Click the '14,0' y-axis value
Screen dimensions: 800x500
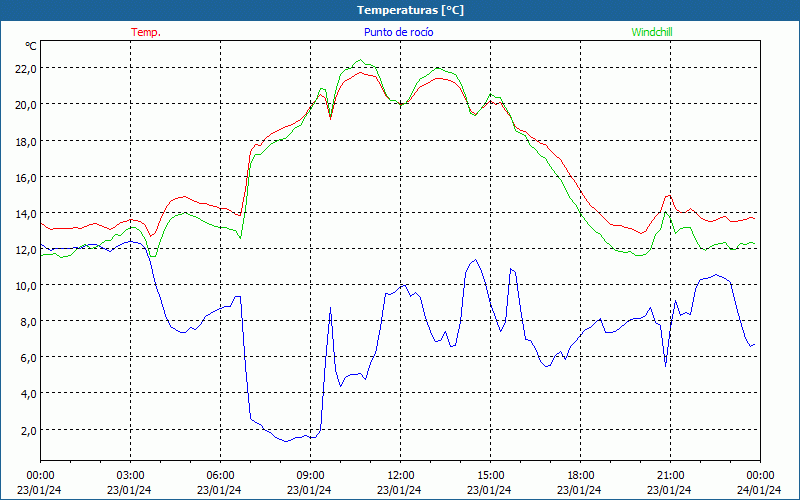26,214
